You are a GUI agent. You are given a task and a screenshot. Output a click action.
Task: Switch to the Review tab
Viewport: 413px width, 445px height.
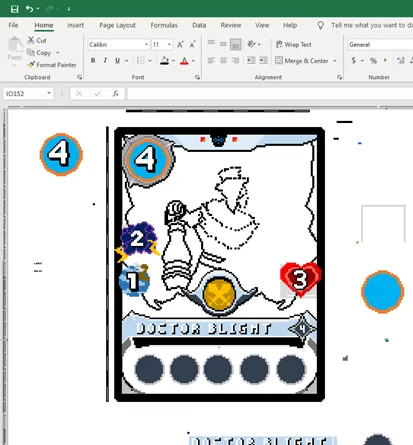click(231, 25)
